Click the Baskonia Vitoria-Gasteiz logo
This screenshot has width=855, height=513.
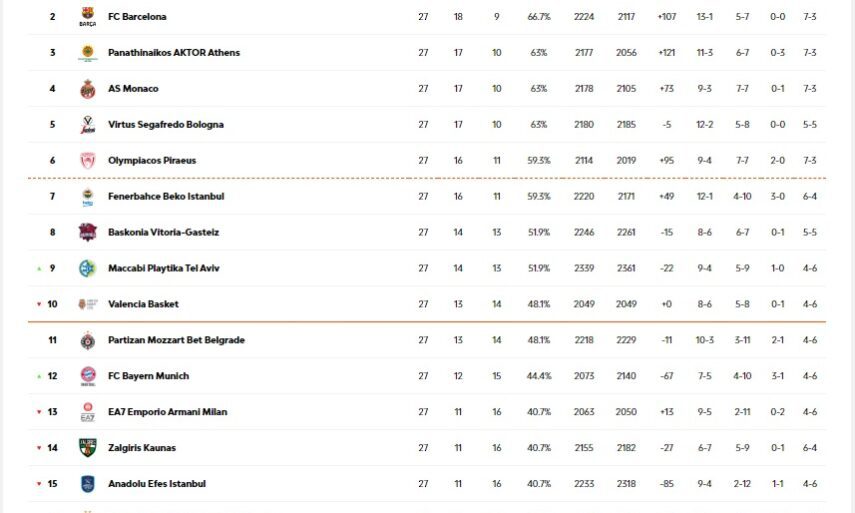(x=88, y=232)
